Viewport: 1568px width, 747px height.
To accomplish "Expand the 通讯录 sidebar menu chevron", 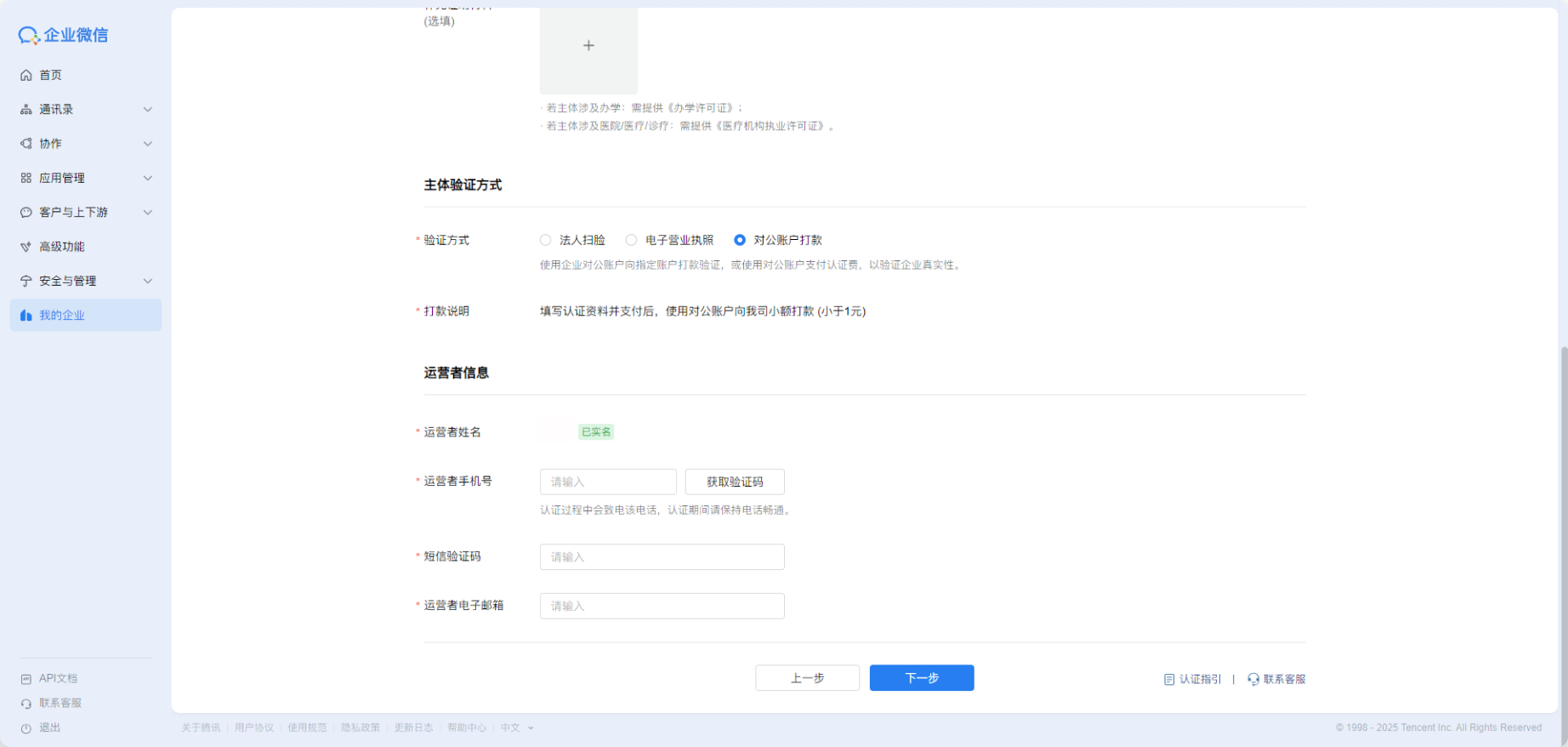I will pos(148,110).
